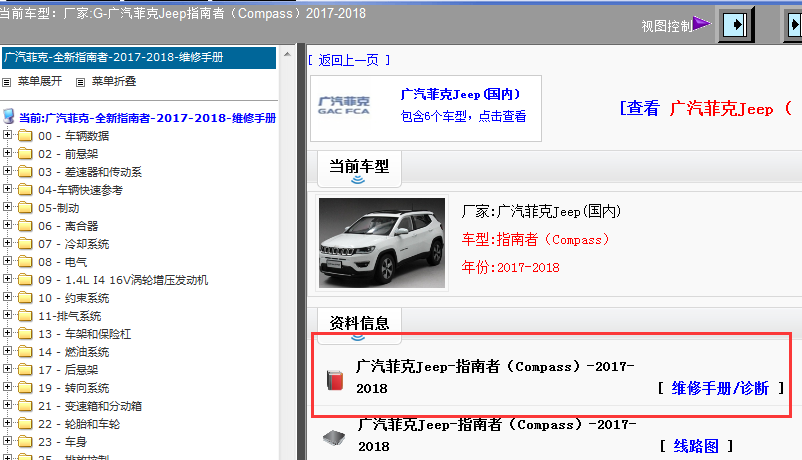Viewport: 802px width, 460px height.
Task: Select tree item 10 - 约束系统
Action: point(74,298)
